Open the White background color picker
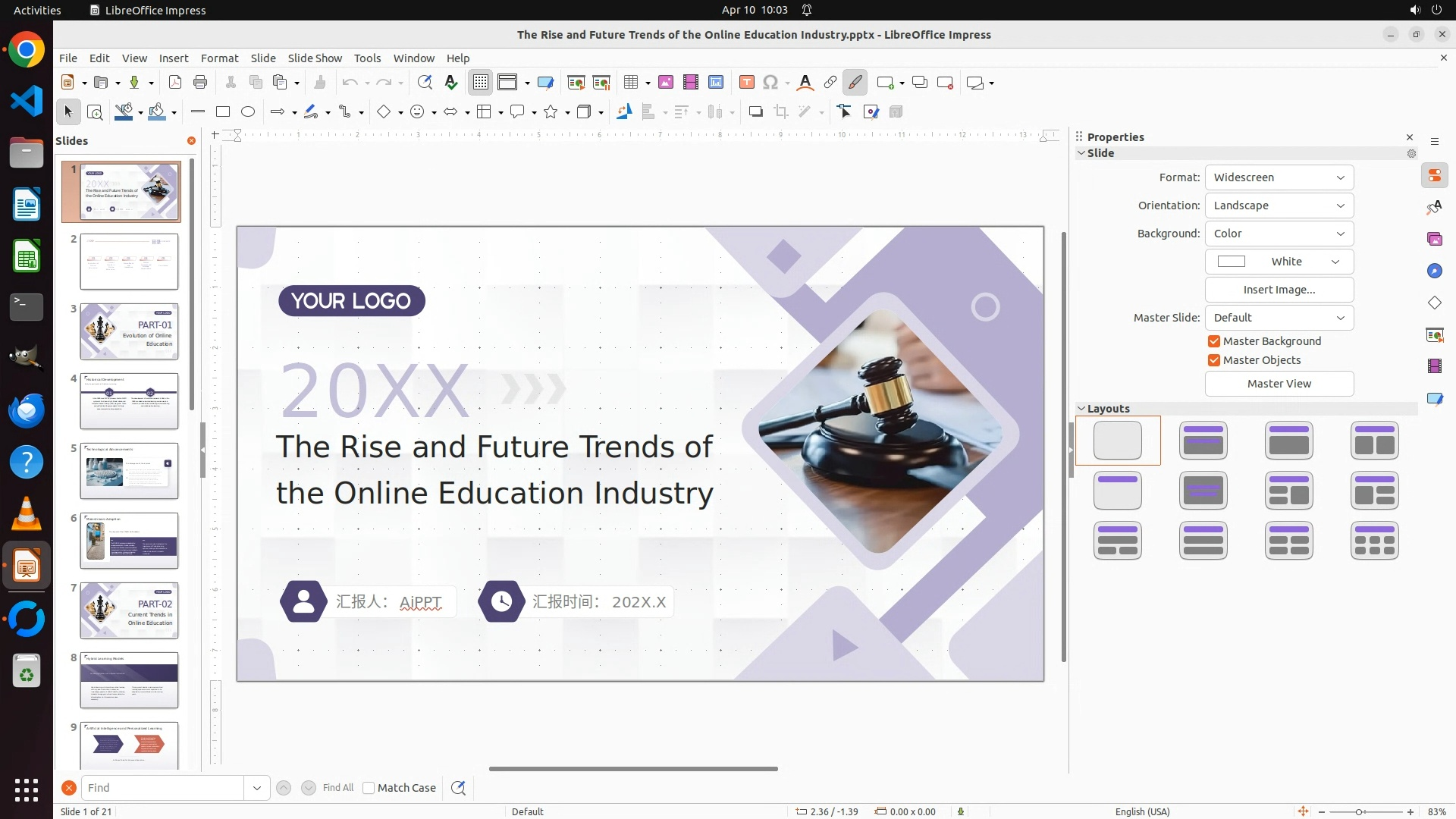1456x819 pixels. point(1279,262)
